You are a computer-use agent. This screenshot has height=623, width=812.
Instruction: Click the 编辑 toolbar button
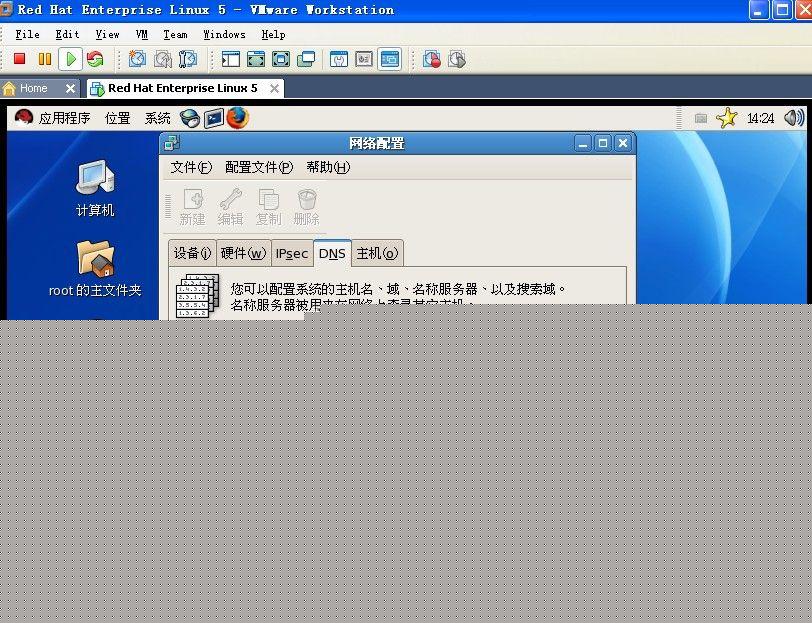point(230,207)
